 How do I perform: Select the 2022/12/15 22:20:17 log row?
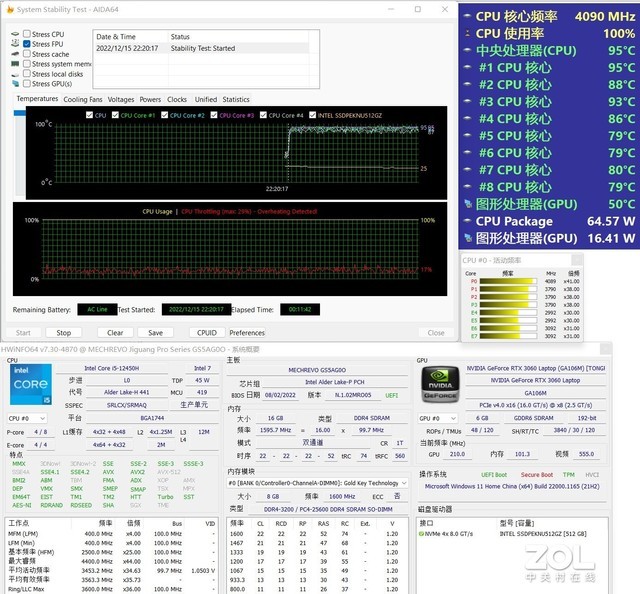202,48
